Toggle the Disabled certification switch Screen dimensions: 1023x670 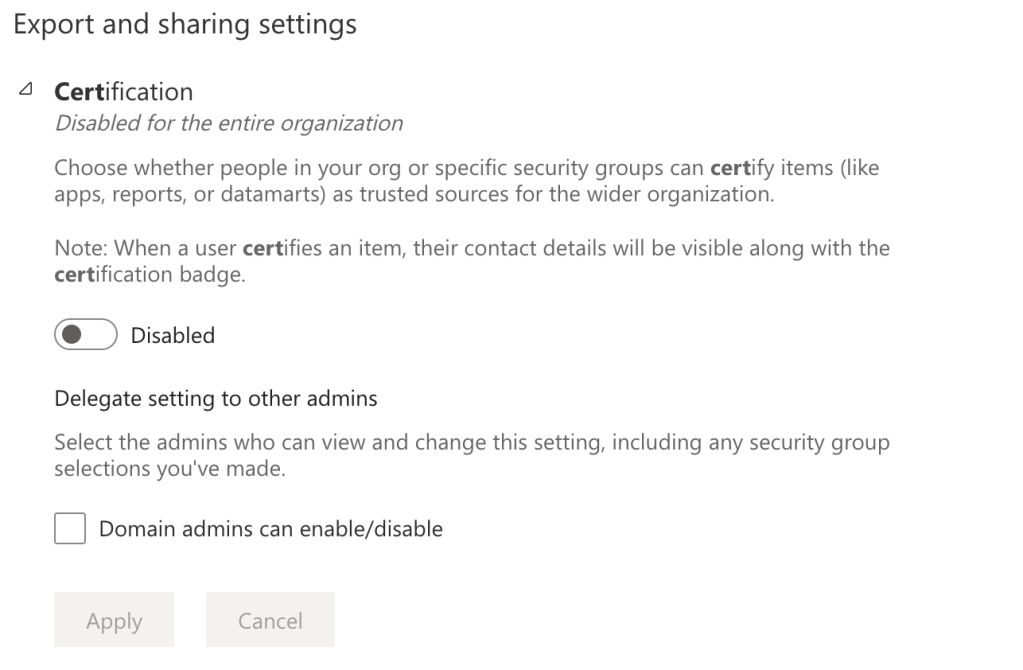coord(86,336)
